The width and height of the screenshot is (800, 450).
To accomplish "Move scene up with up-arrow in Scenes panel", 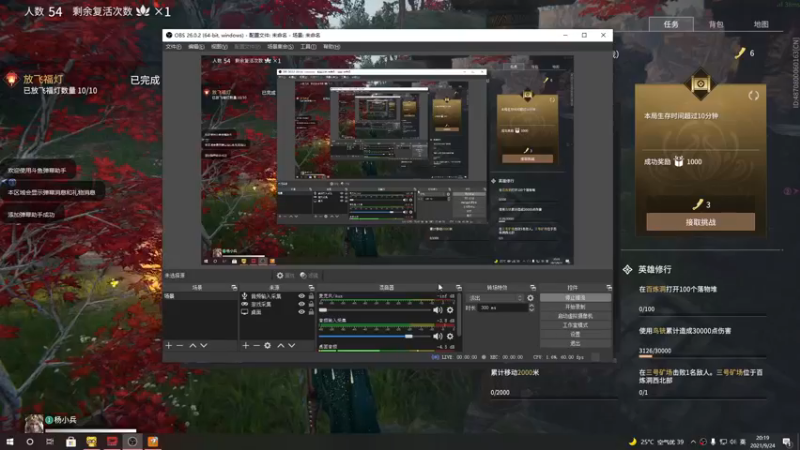I will 193,345.
